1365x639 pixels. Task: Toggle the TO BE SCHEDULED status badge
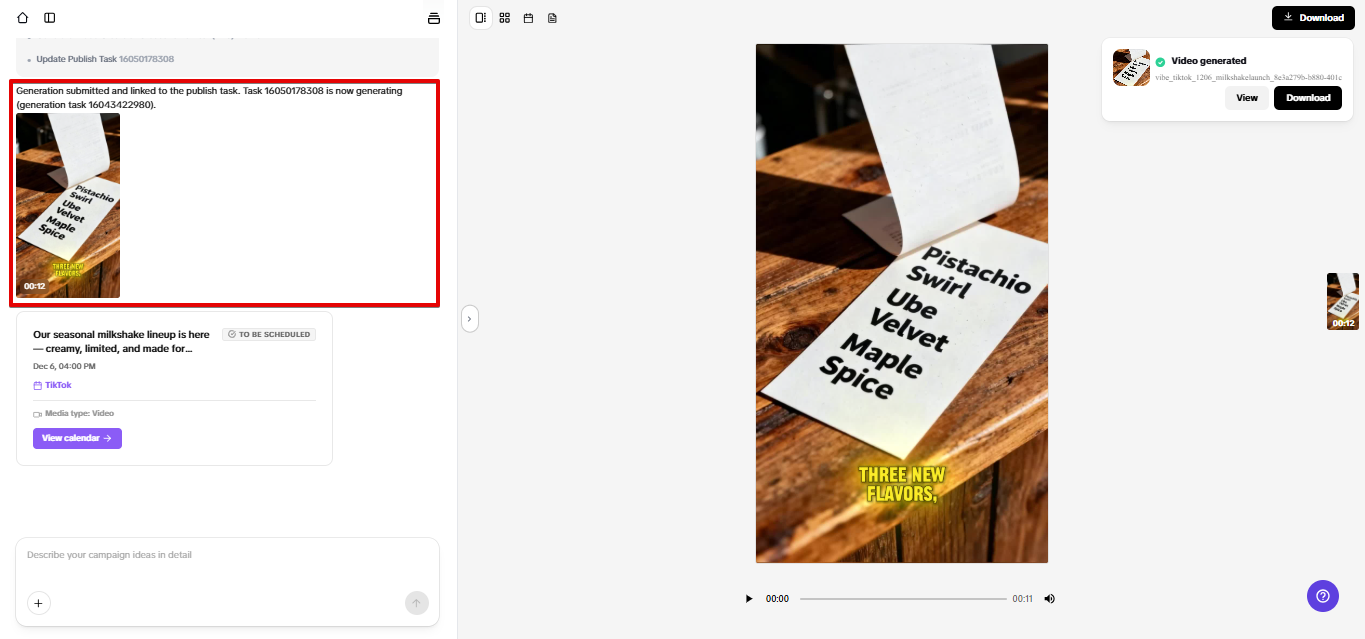[x=268, y=334]
